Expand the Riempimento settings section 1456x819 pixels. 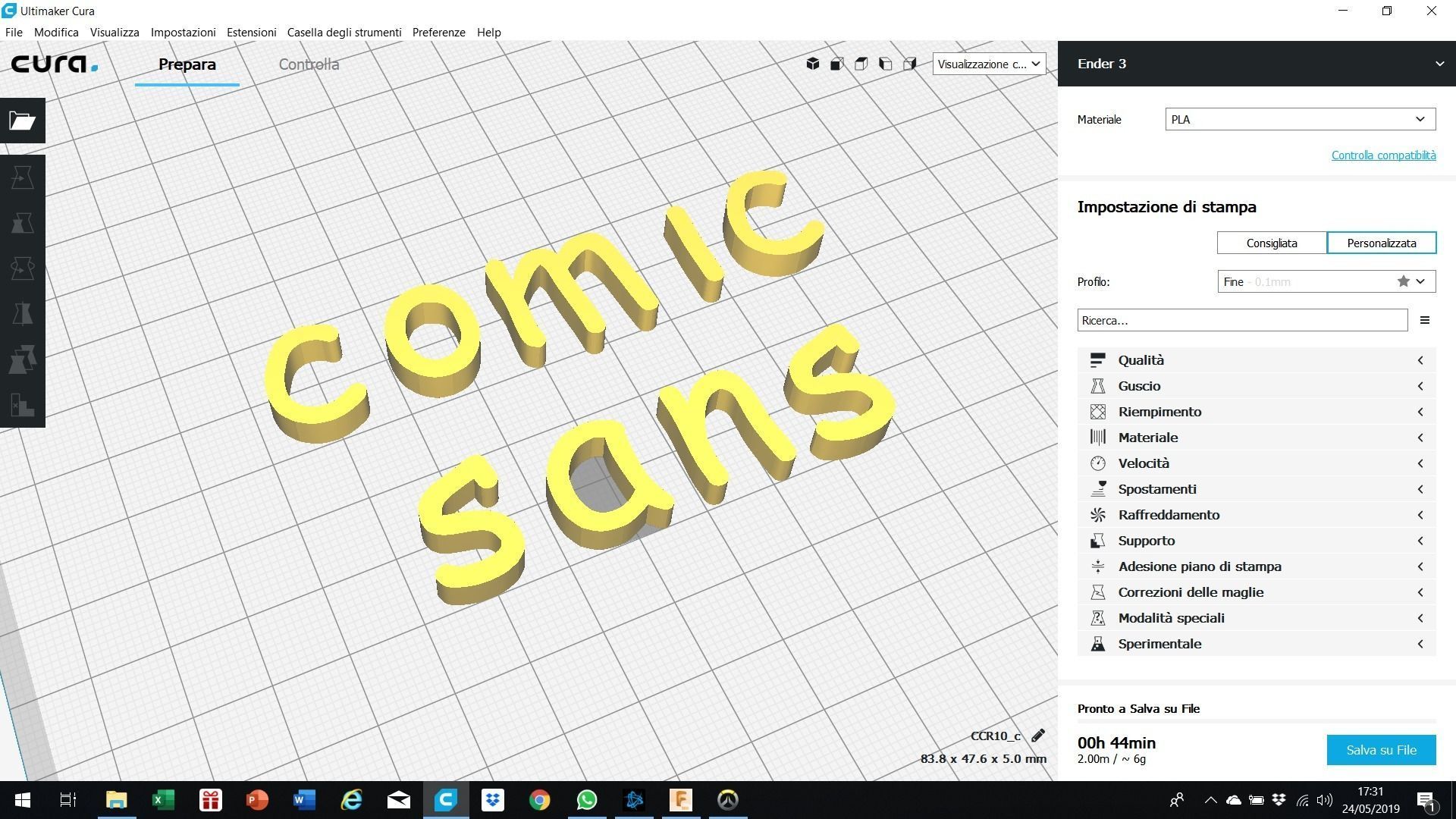(x=1257, y=412)
